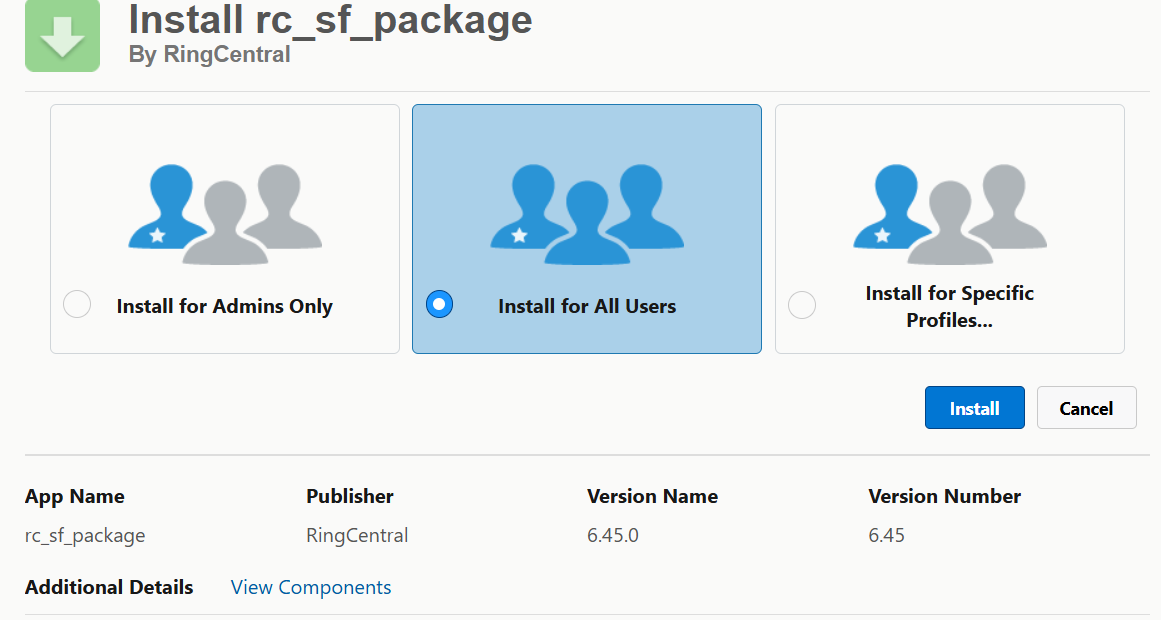Click the rc_sf_package app name value
The image size is (1161, 620).
click(85, 536)
